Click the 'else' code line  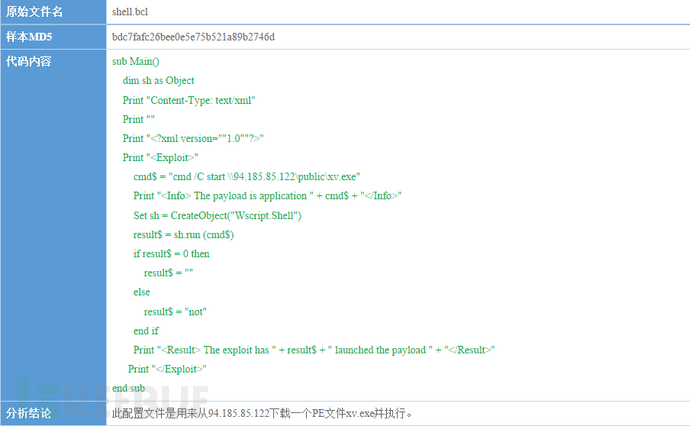142,292
